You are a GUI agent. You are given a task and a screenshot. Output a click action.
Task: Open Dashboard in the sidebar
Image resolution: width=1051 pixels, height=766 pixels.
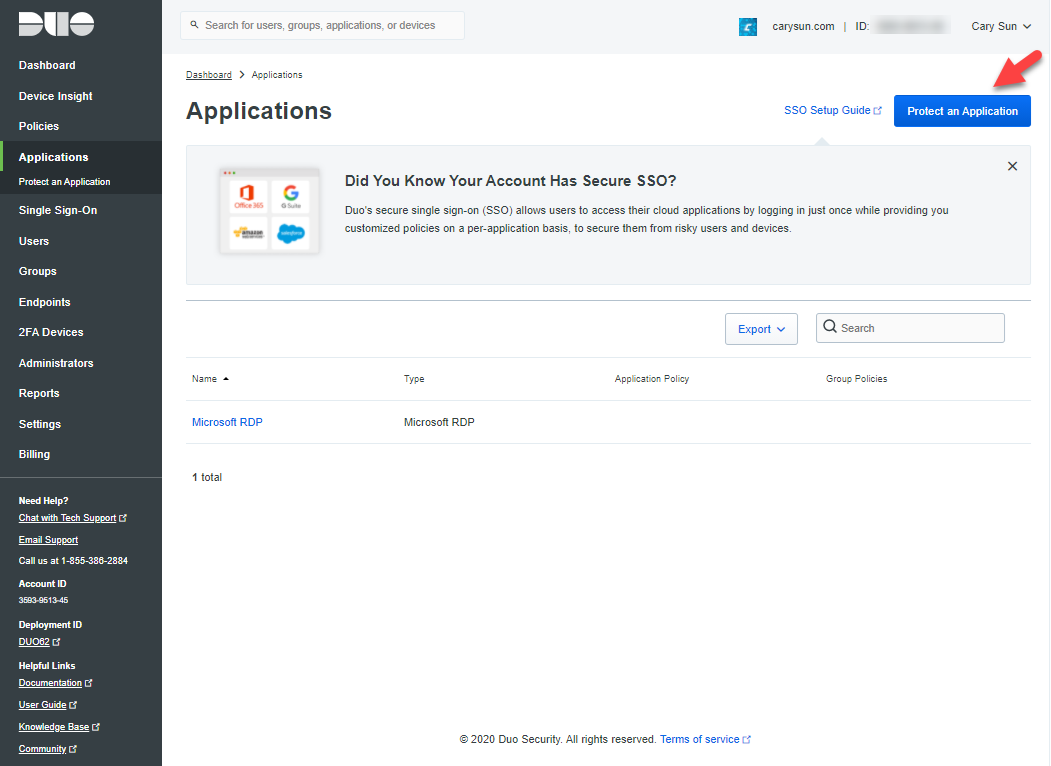pyautogui.click(x=47, y=65)
